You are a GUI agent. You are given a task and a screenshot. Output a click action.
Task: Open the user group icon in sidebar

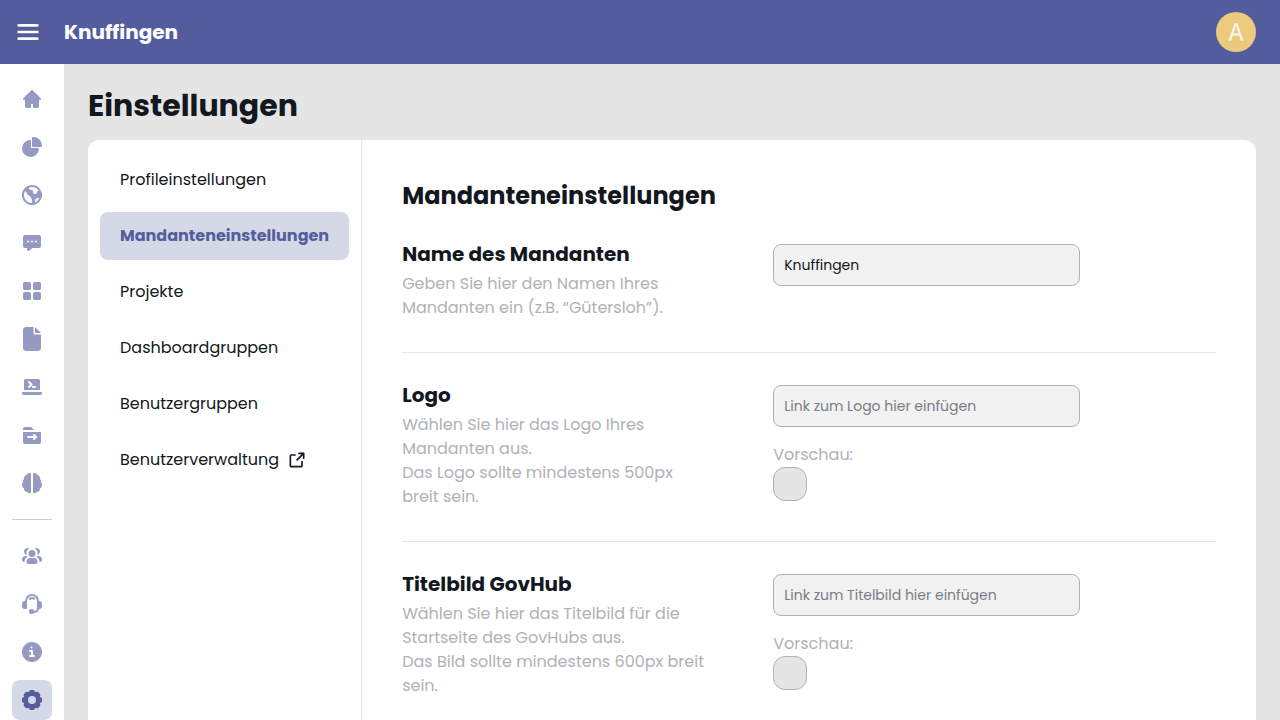click(32, 556)
